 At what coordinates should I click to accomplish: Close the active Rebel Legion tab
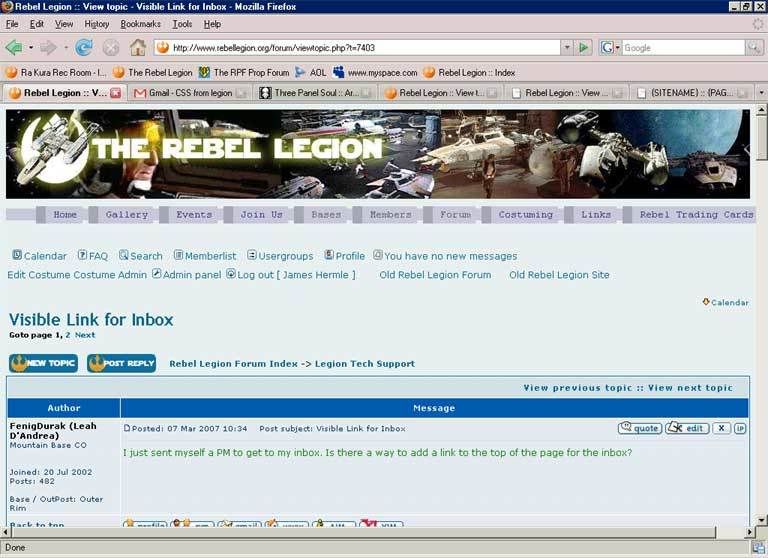click(x=116, y=93)
